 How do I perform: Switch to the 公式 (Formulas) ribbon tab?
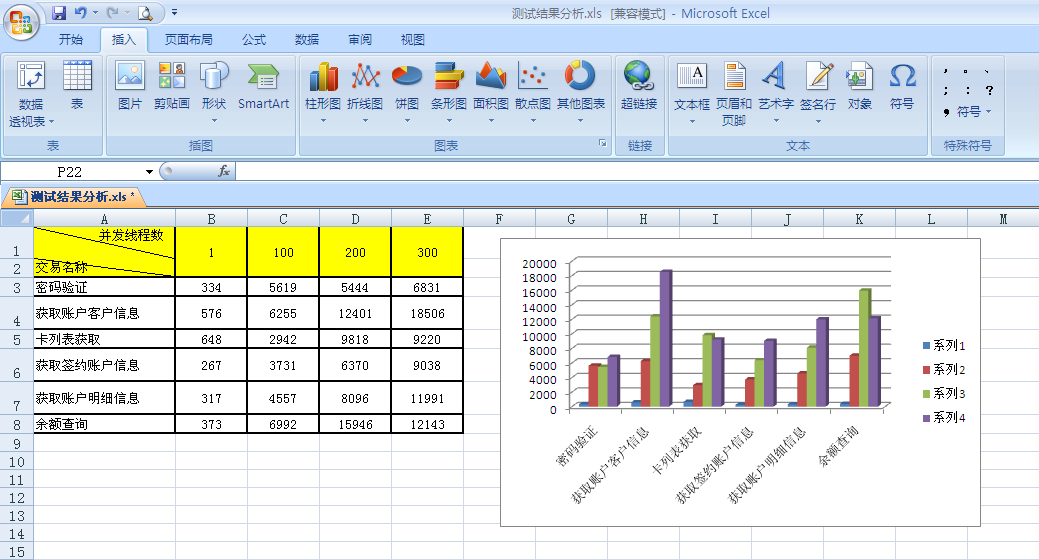(254, 40)
